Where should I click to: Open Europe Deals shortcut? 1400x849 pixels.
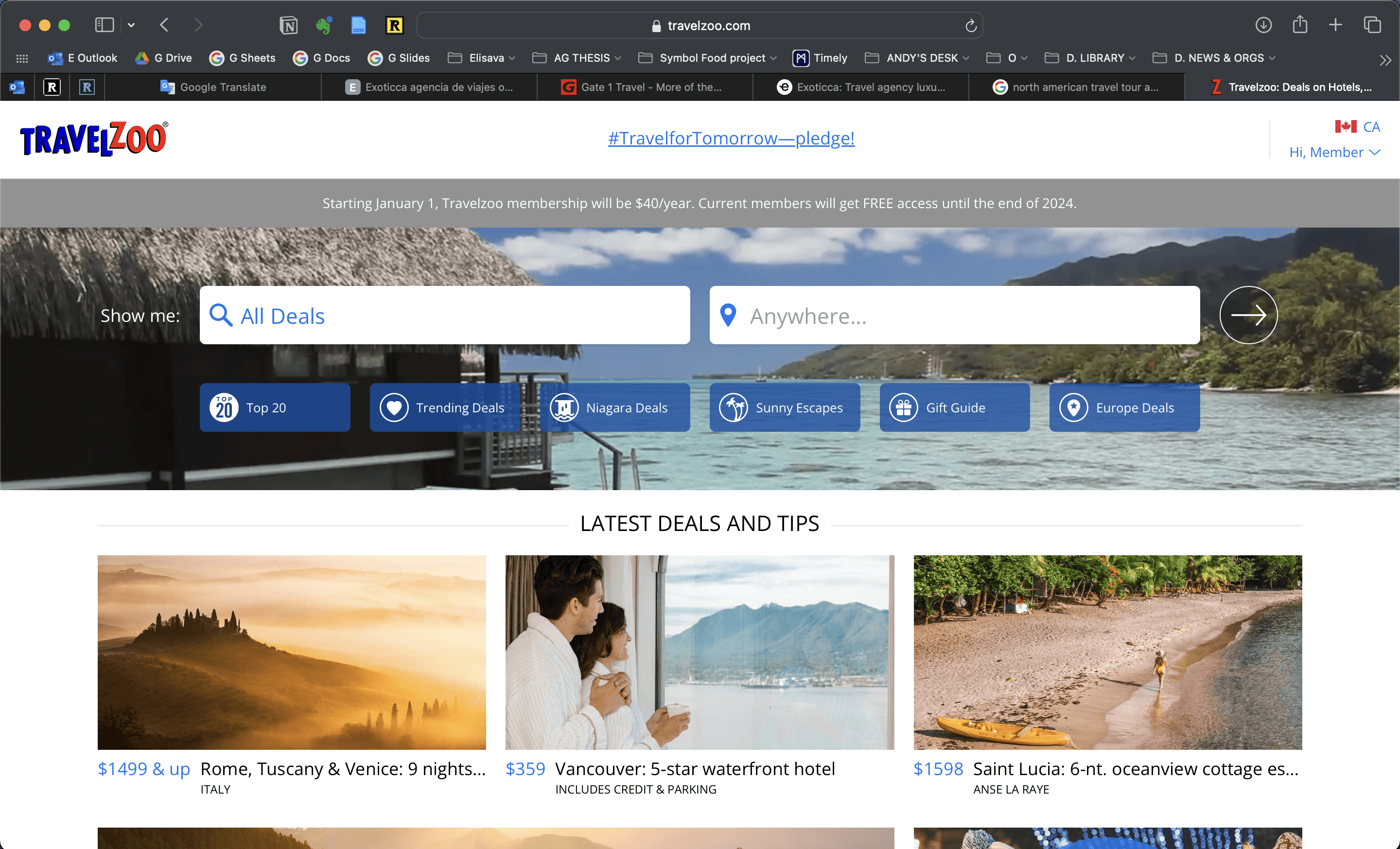pos(1124,407)
